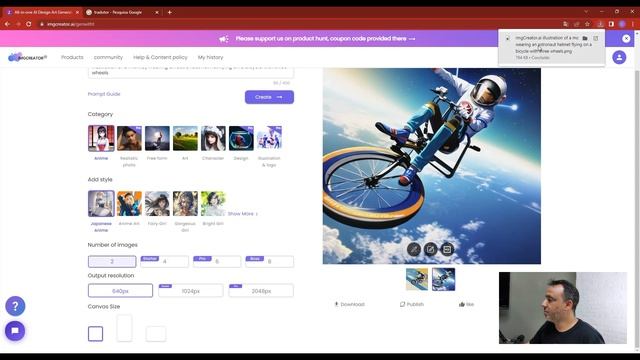The image size is (640, 360).
Task: Open the community page
Action: (x=108, y=58)
